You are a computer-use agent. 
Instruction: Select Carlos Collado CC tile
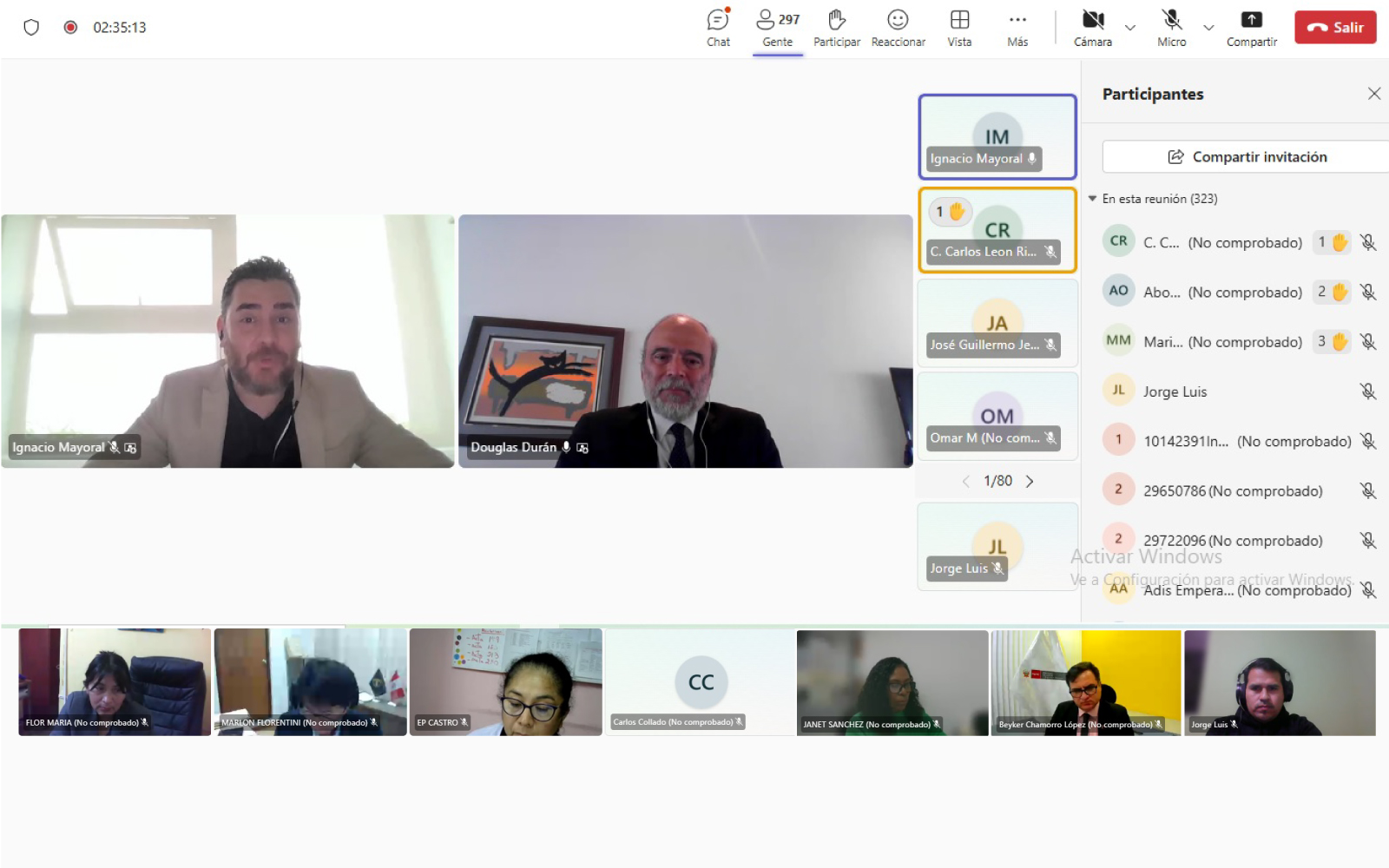click(x=701, y=682)
